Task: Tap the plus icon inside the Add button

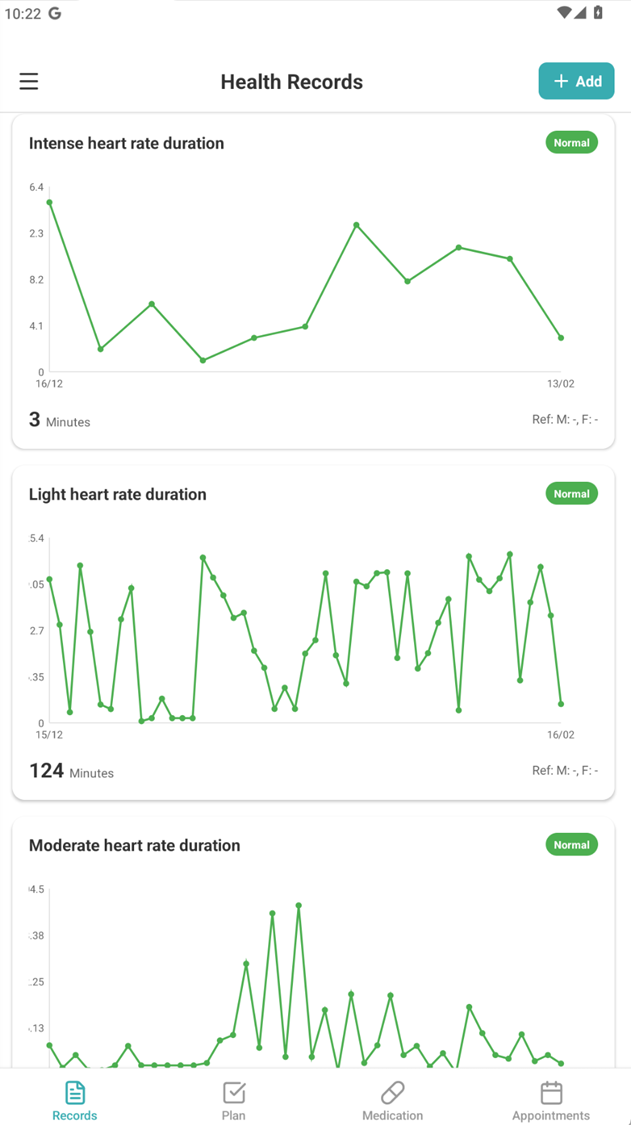Action: [x=560, y=81]
